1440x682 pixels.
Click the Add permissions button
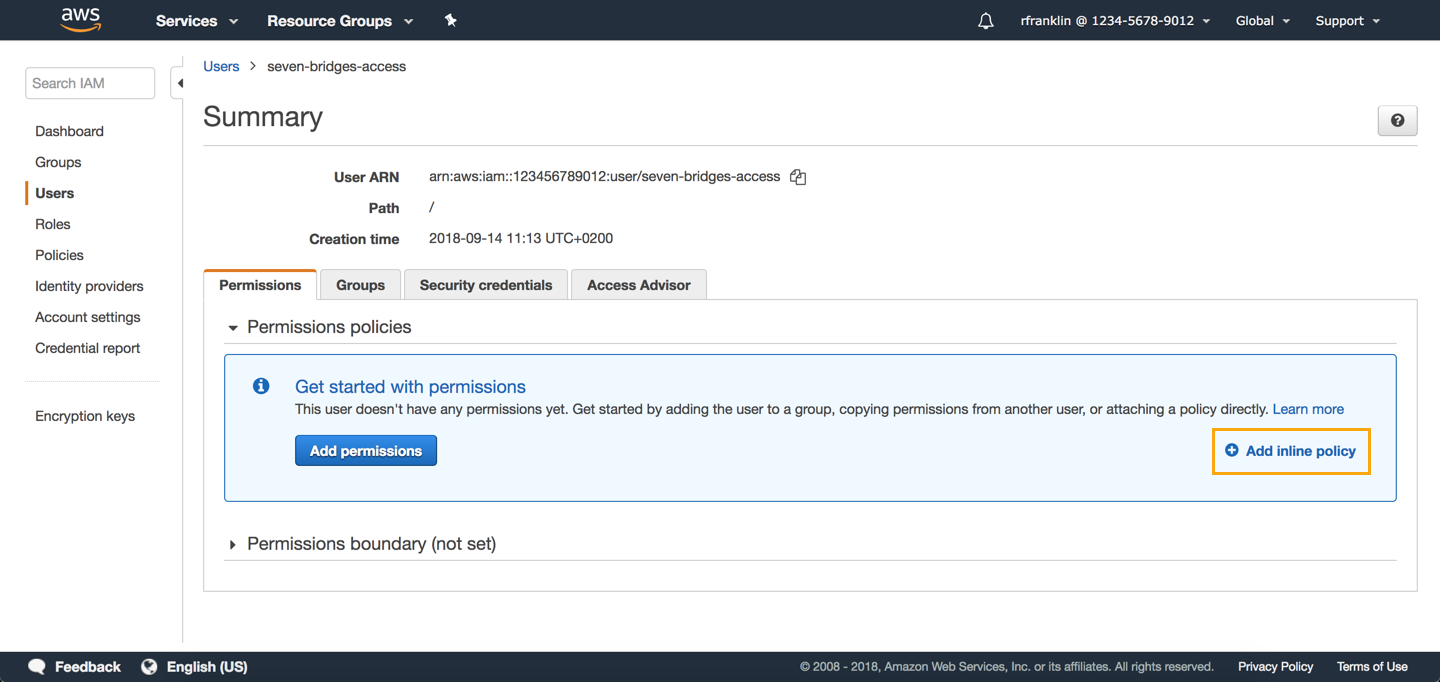point(366,451)
